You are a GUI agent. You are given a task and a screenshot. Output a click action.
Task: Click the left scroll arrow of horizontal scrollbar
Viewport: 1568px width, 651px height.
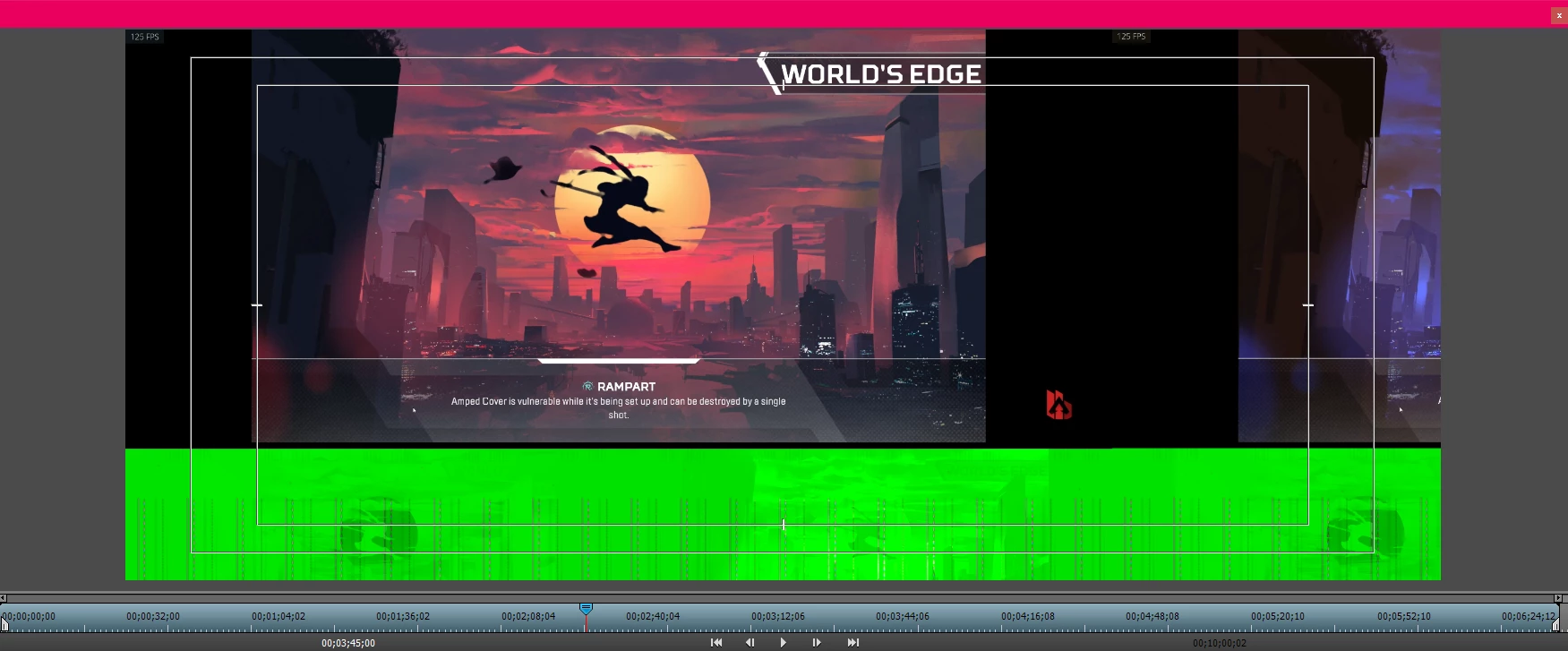coord(4,597)
